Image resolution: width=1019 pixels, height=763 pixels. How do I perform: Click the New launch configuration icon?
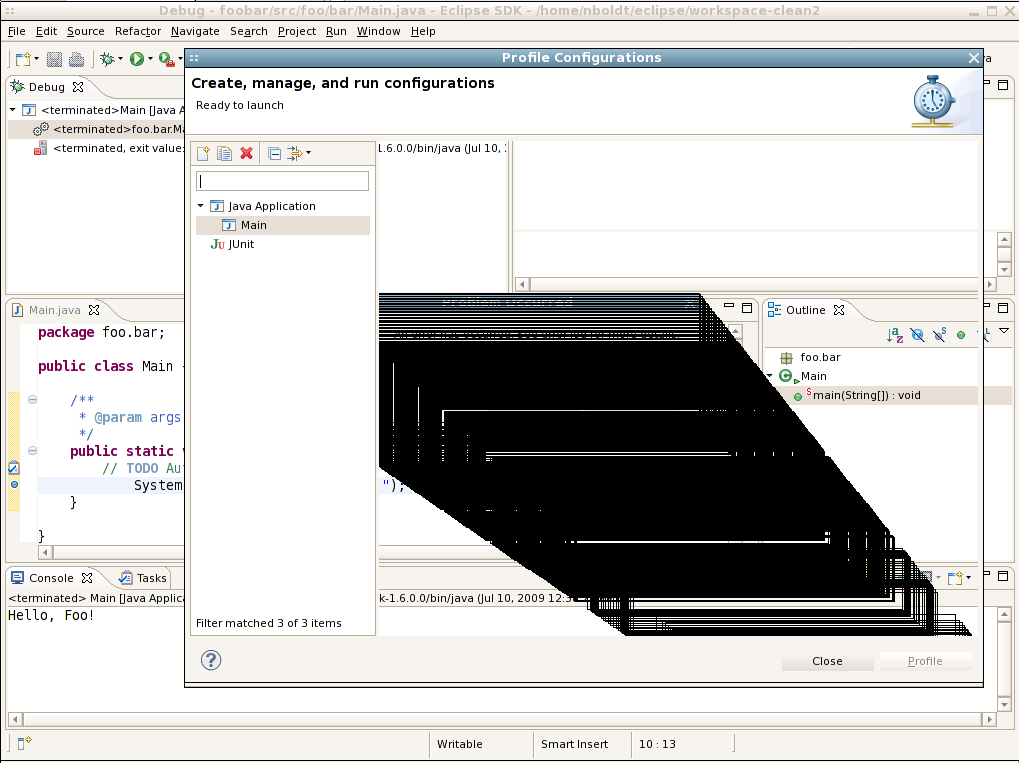tap(203, 153)
